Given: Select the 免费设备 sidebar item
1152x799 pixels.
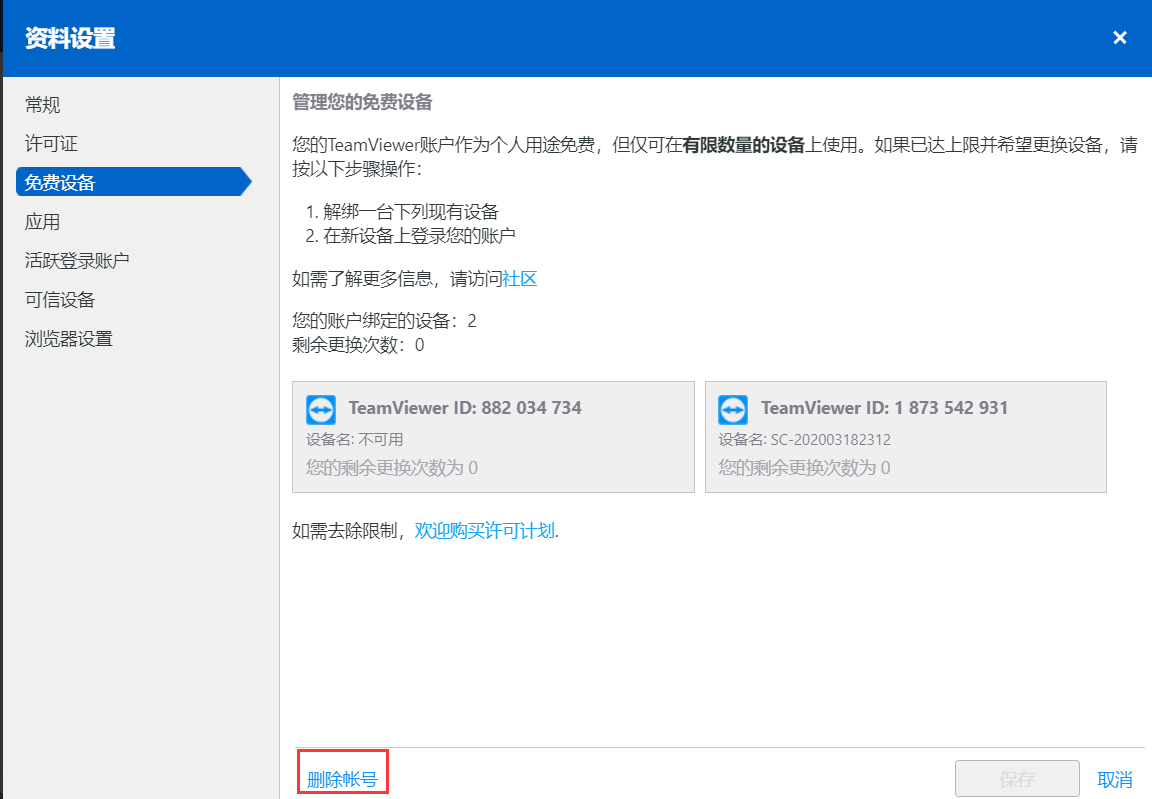Looking at the screenshot, I should [60, 183].
